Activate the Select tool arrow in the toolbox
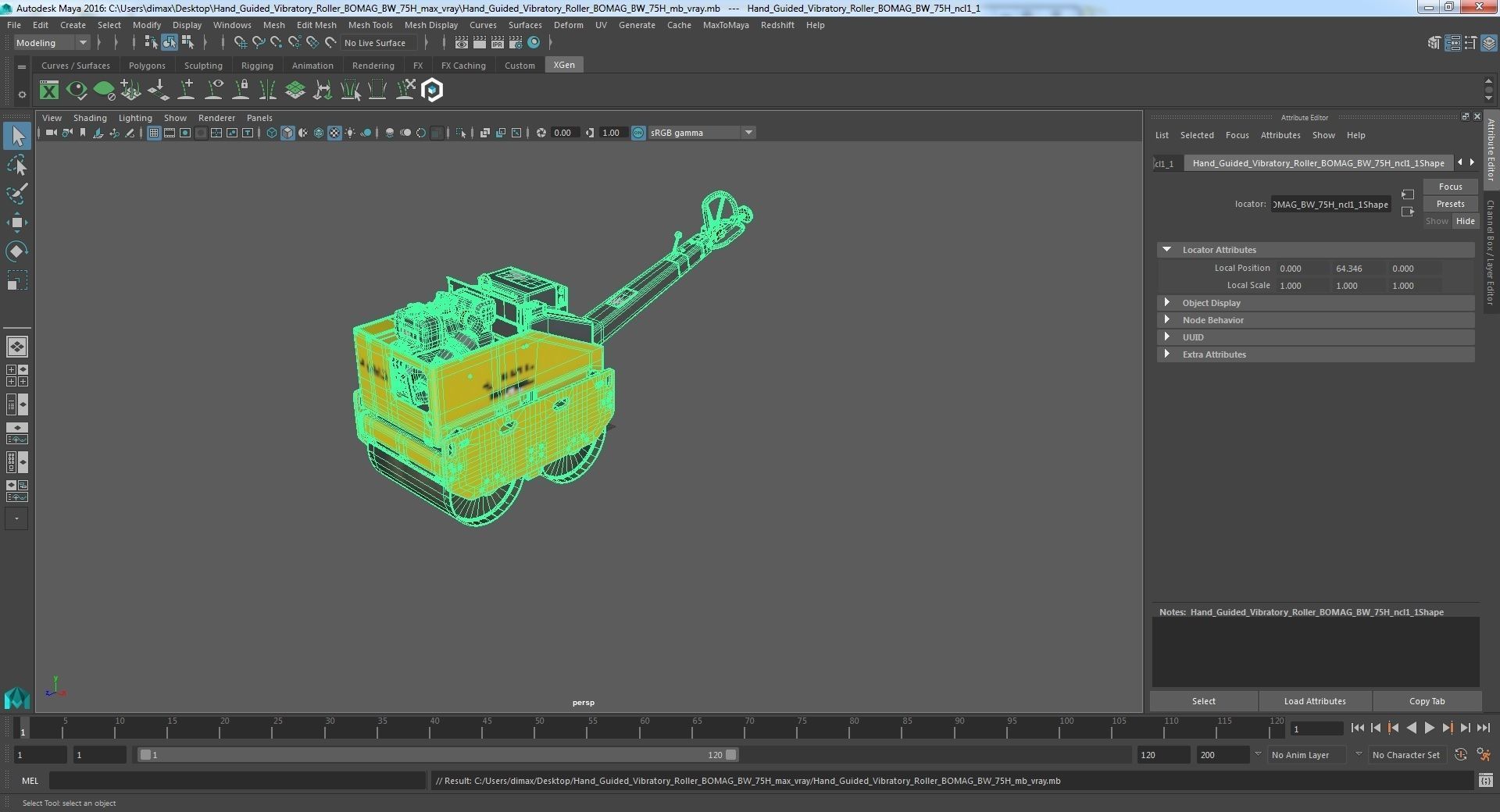This screenshot has width=1500, height=812. (x=17, y=136)
